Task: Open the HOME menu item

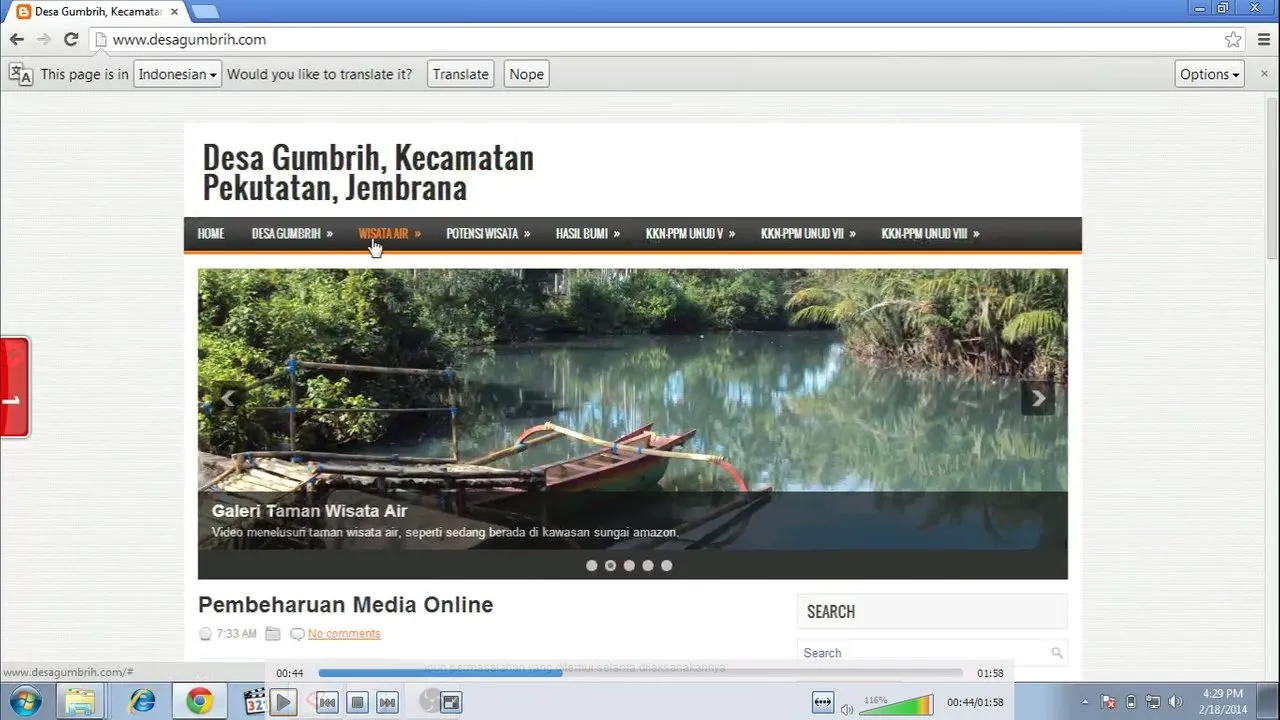Action: point(211,234)
